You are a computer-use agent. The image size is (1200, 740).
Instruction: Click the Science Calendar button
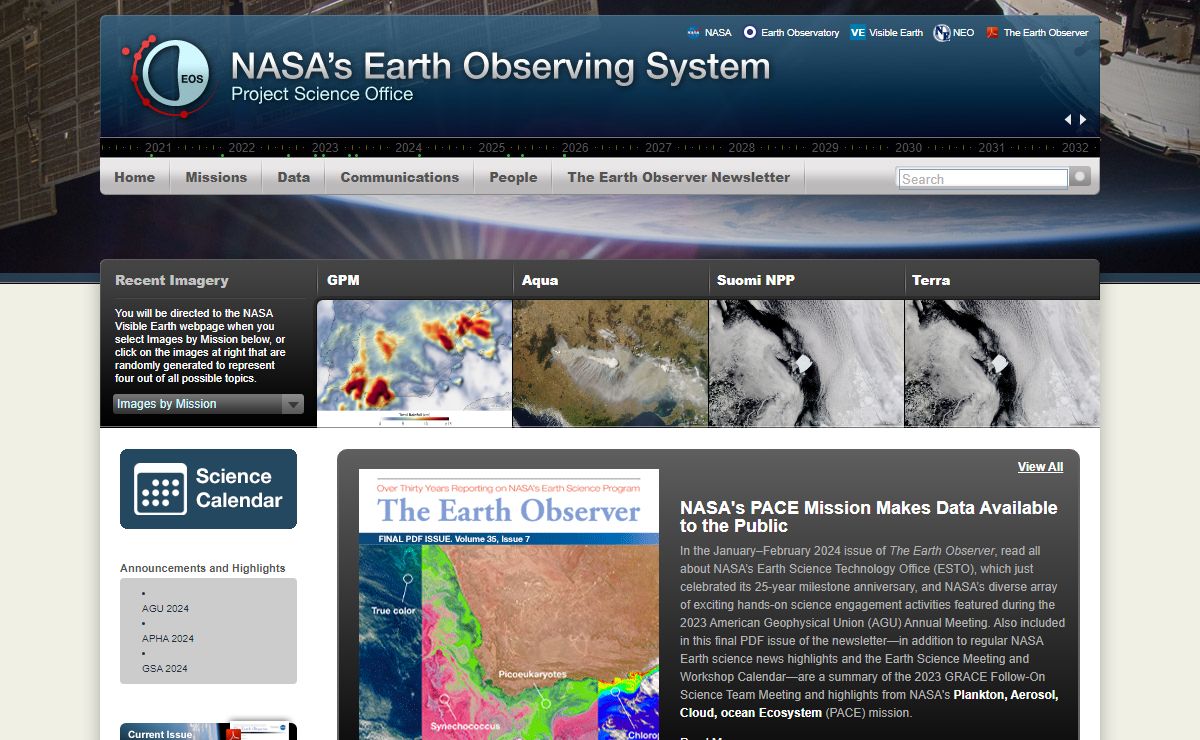pos(208,489)
